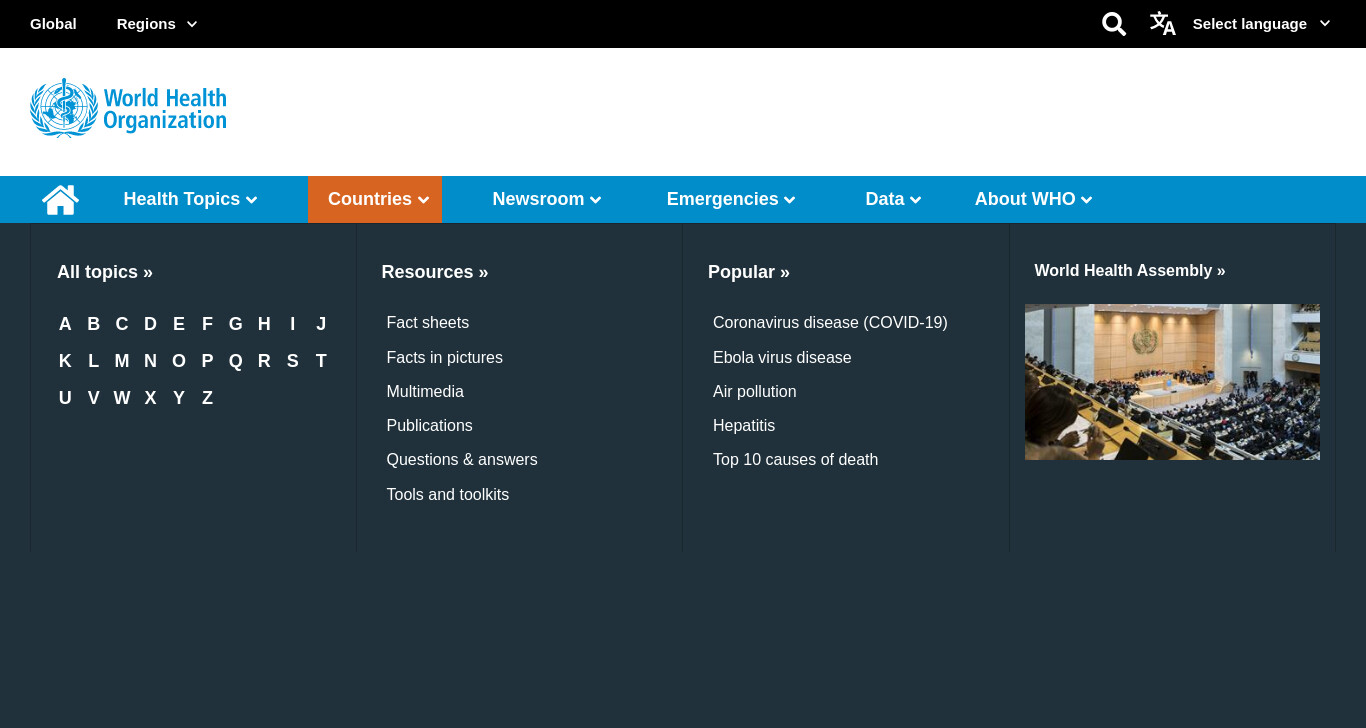The image size is (1366, 728).
Task: Browse topics starting with letter L
Action: [x=94, y=361]
